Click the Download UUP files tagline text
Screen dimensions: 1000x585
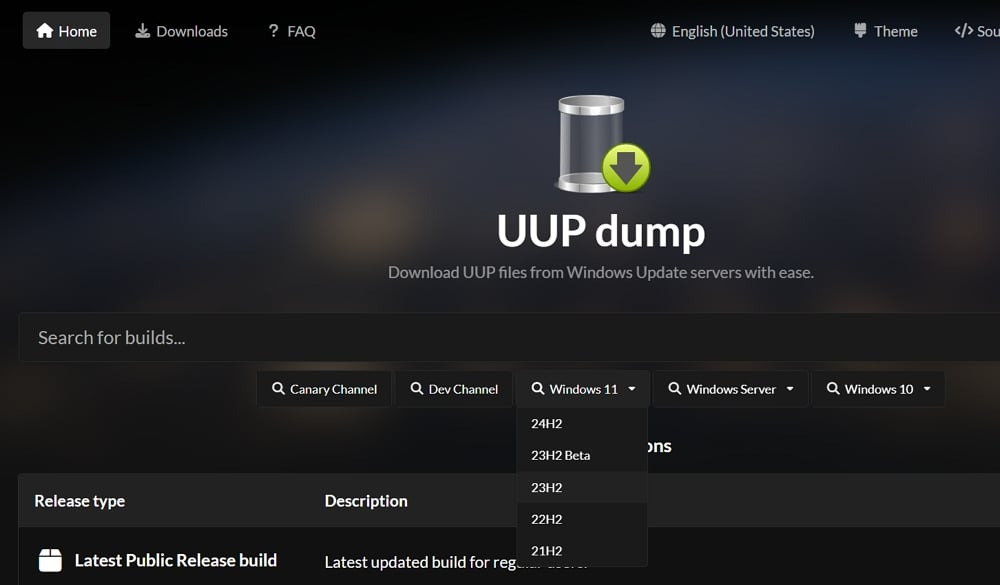(601, 272)
